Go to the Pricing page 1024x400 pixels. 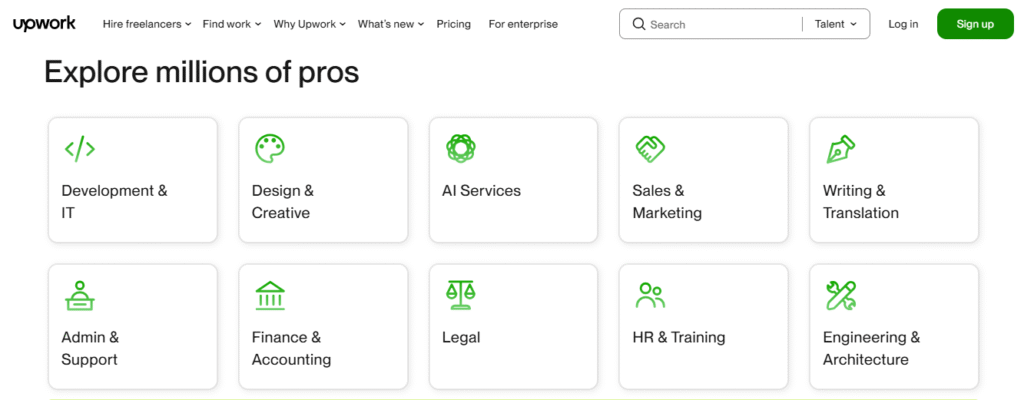coord(454,24)
